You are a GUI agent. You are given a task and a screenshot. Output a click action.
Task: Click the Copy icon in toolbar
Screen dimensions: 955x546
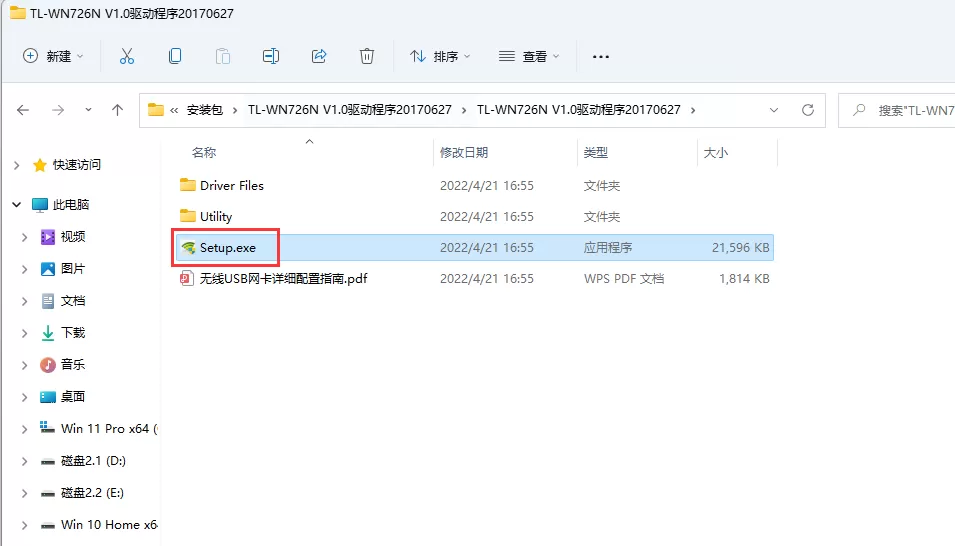tap(175, 56)
